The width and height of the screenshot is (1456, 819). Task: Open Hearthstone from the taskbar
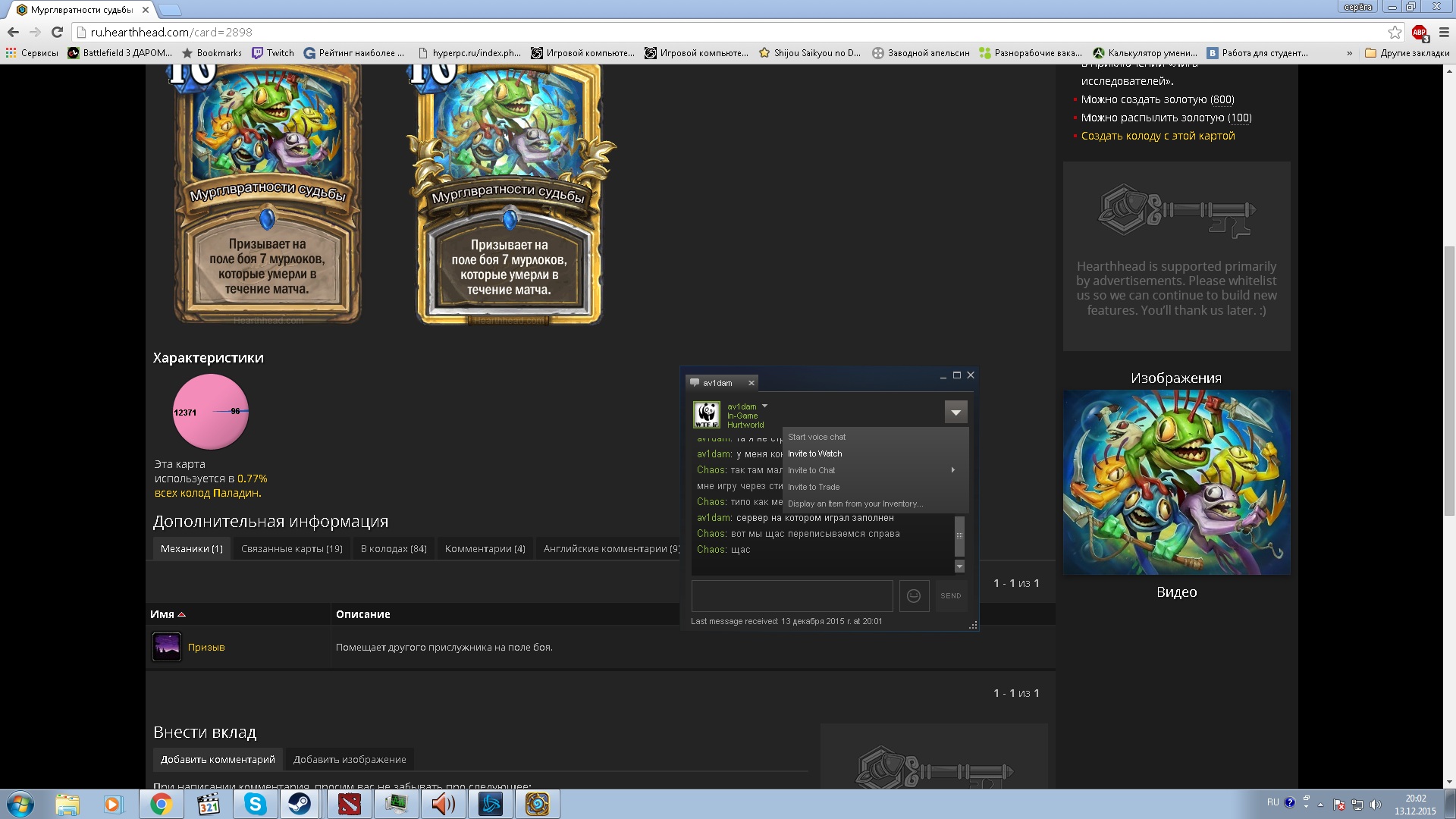(537, 804)
